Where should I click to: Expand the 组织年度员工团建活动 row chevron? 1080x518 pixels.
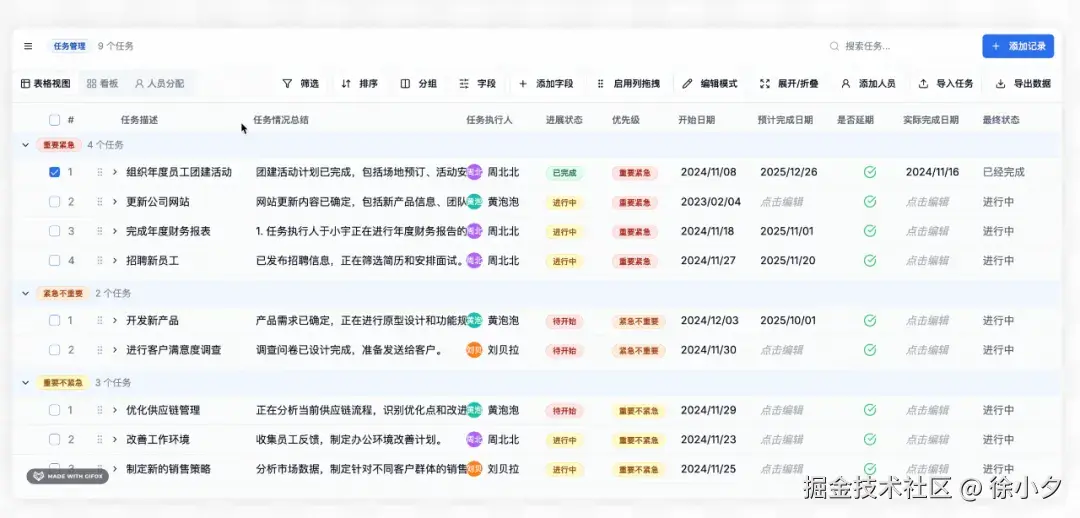[115, 172]
